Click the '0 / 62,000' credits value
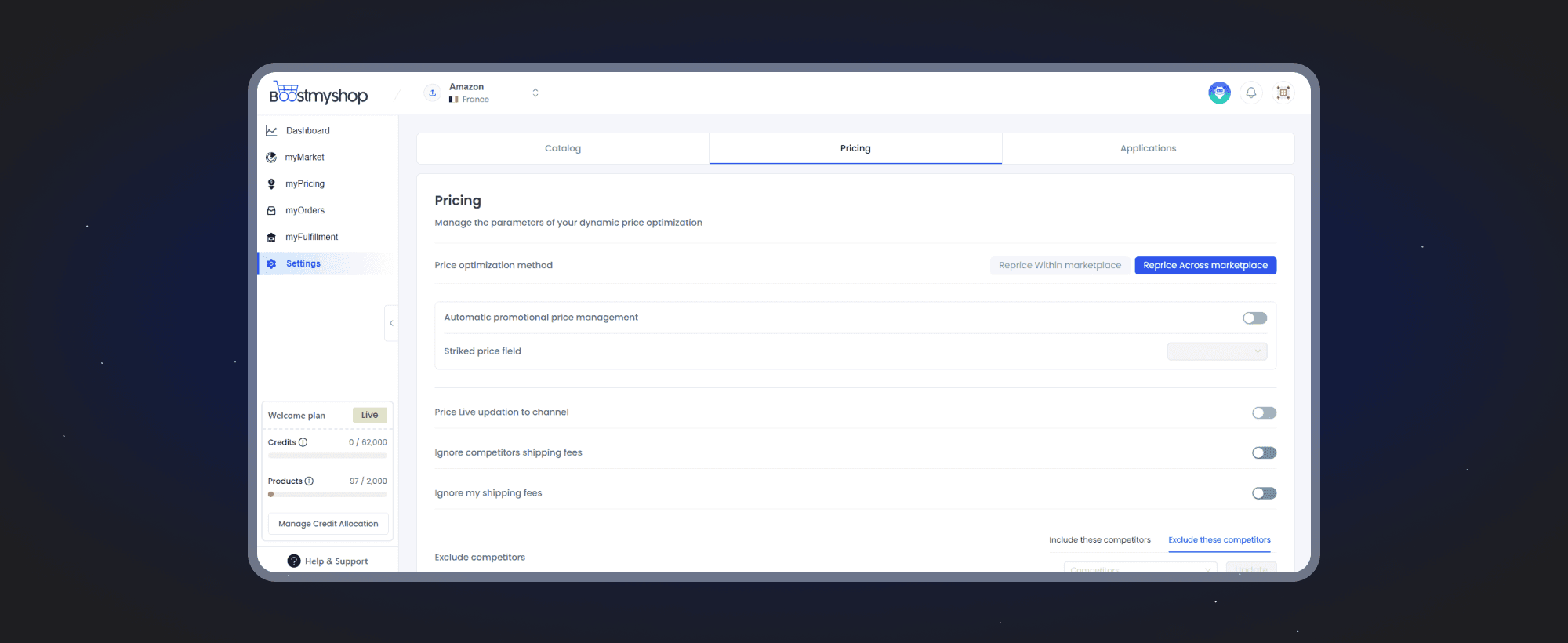1568x643 pixels. 368,442
